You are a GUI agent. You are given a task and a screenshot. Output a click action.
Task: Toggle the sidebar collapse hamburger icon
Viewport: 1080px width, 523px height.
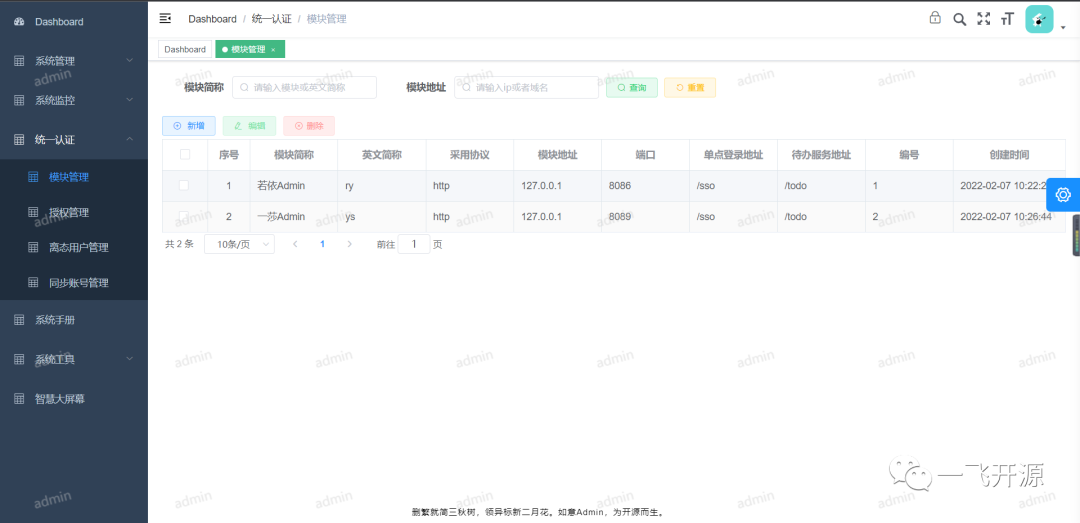[165, 19]
